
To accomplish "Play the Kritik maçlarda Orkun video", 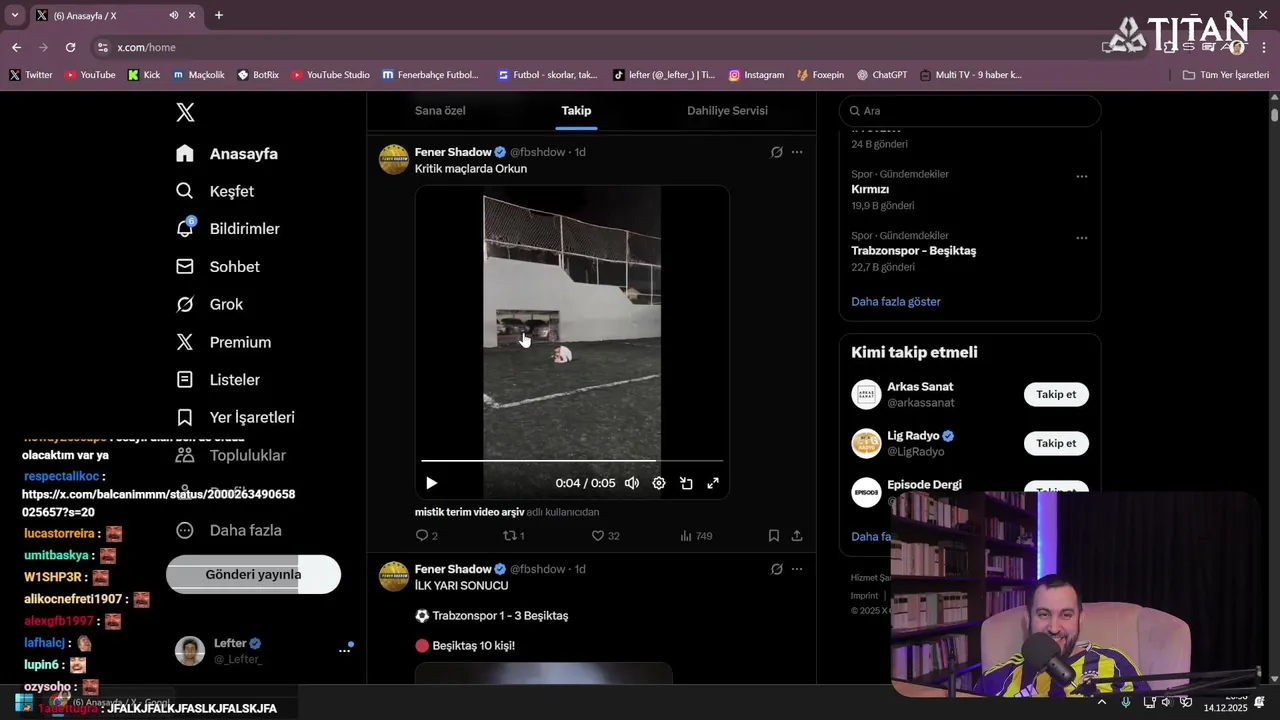I will coord(431,483).
